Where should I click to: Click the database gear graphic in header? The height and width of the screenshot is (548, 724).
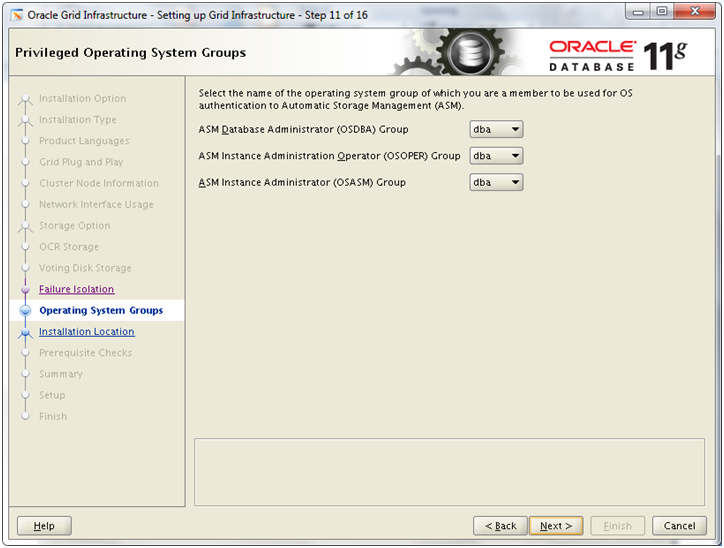pos(470,52)
